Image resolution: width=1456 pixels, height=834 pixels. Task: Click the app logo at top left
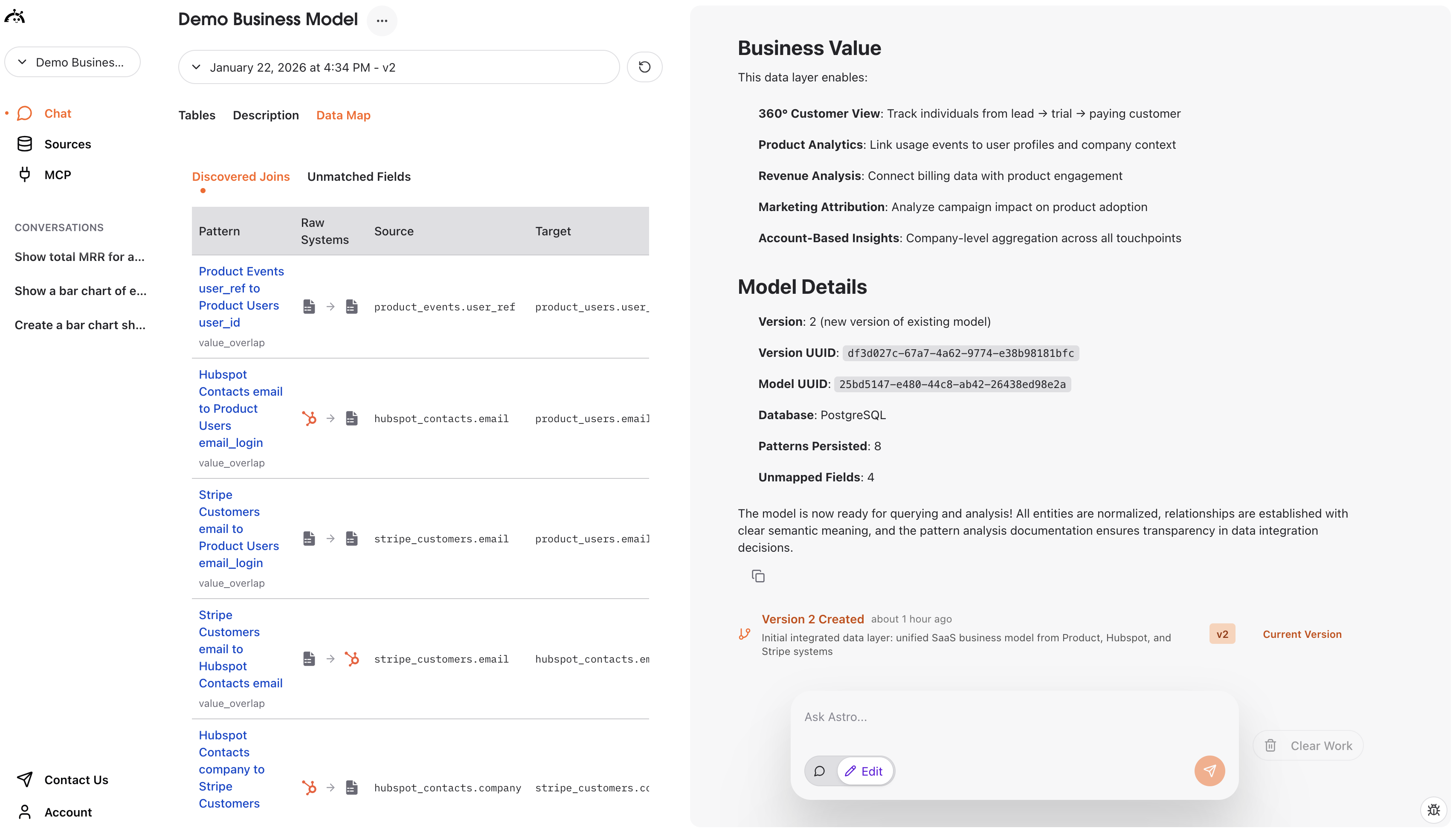pos(15,17)
